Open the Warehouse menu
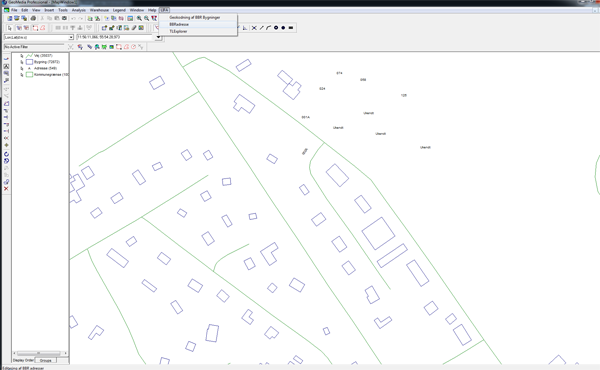Image resolution: width=600 pixels, height=370 pixels. (99, 10)
